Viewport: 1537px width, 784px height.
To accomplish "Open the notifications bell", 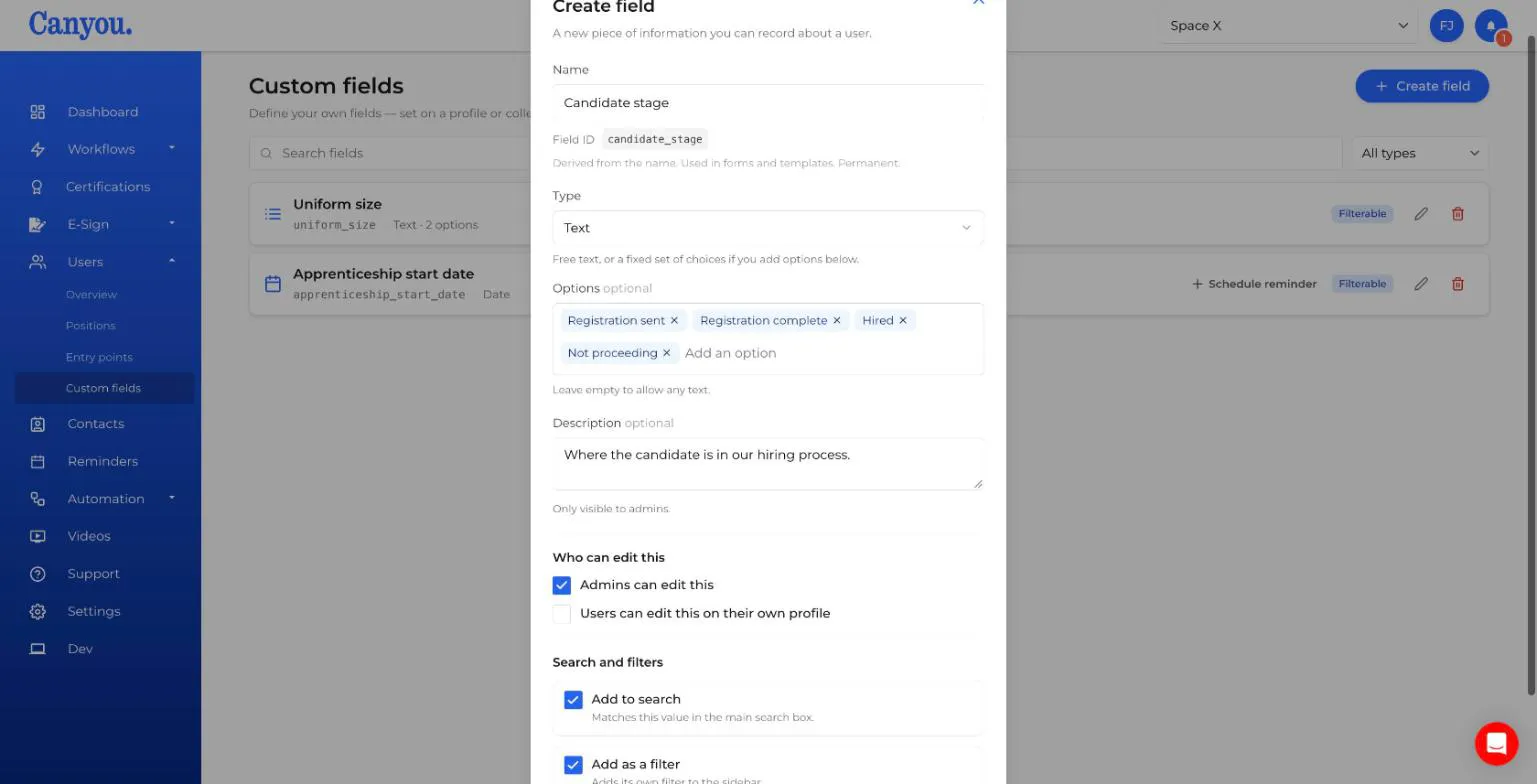I will (x=1491, y=26).
